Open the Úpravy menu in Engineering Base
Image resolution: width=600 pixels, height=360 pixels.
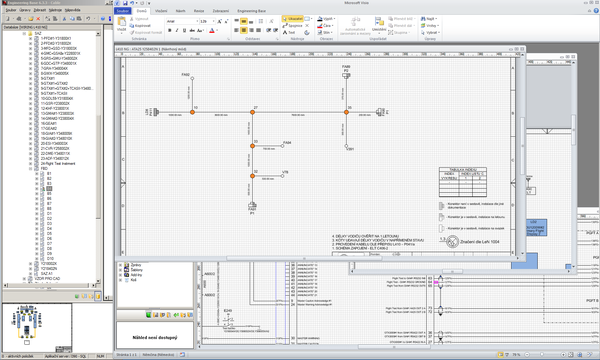(x=25, y=10)
